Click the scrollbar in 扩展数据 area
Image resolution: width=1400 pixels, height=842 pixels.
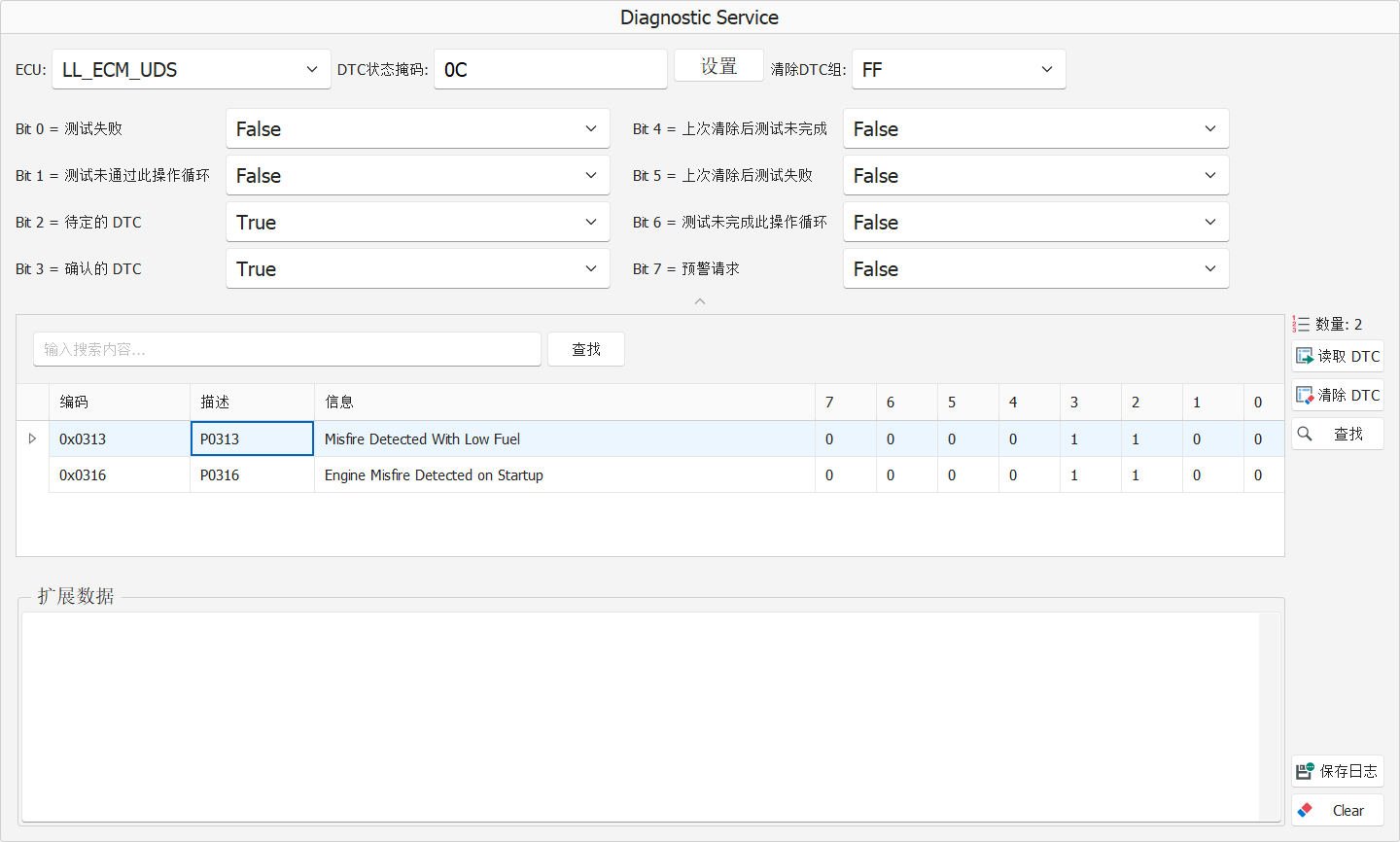[x=1270, y=717]
